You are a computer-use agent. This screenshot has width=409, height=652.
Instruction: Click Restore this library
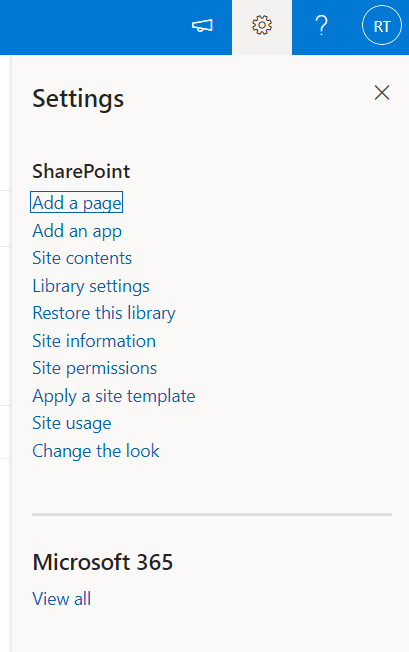(x=104, y=313)
